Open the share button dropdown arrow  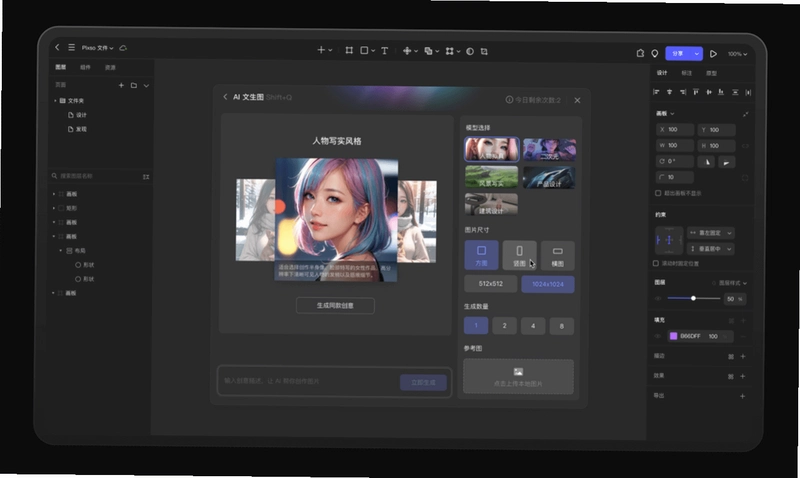tap(696, 54)
